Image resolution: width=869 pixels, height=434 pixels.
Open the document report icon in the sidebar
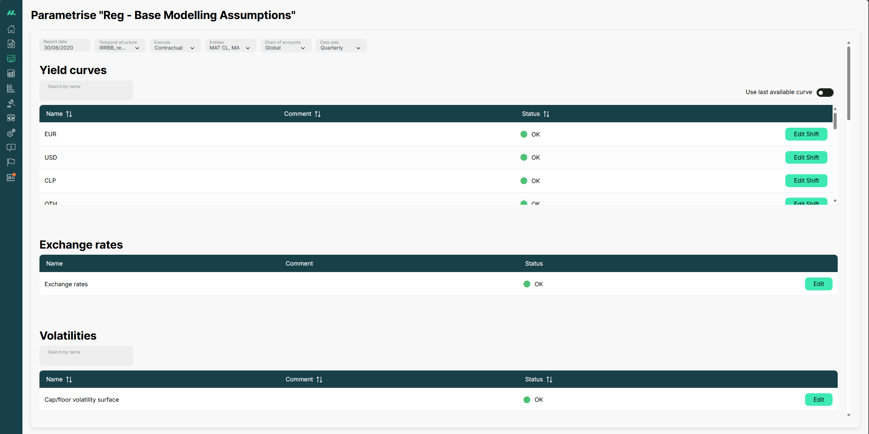(11, 44)
